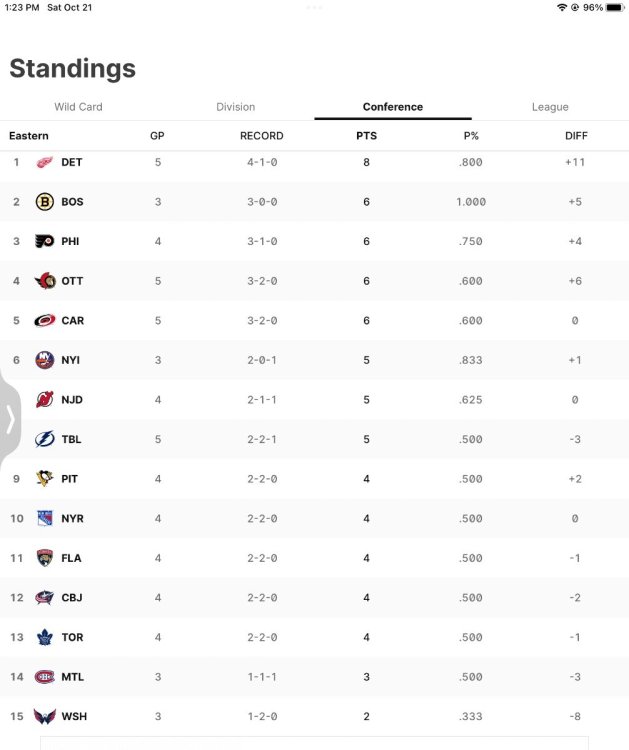Viewport: 629px width, 750px height.
Task: Tap the battery status indicator
Action: (614, 7)
